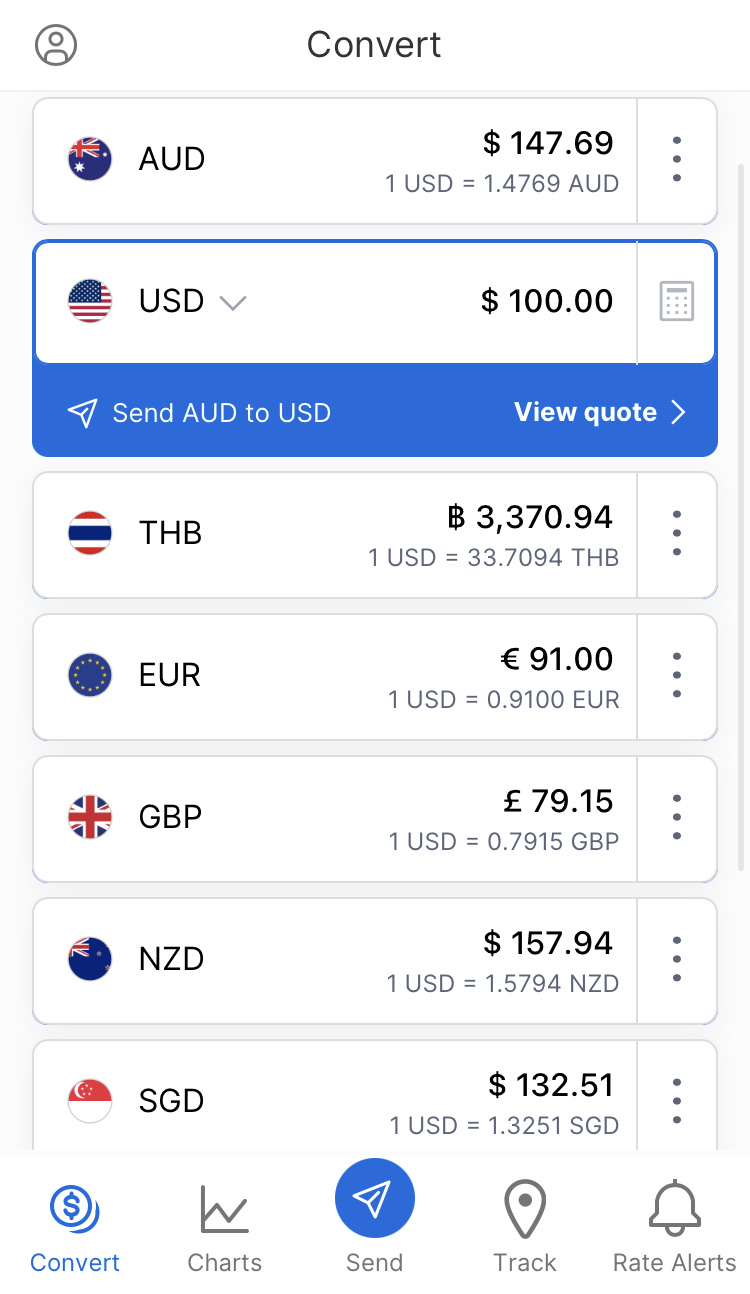This screenshot has width=750, height=1294.
Task: Open the AUD row three-dot menu
Action: tap(677, 159)
